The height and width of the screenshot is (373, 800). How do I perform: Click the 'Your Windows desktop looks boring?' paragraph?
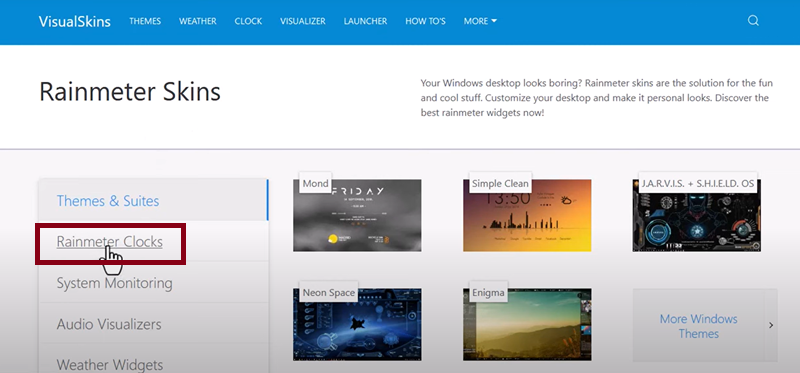(597, 97)
